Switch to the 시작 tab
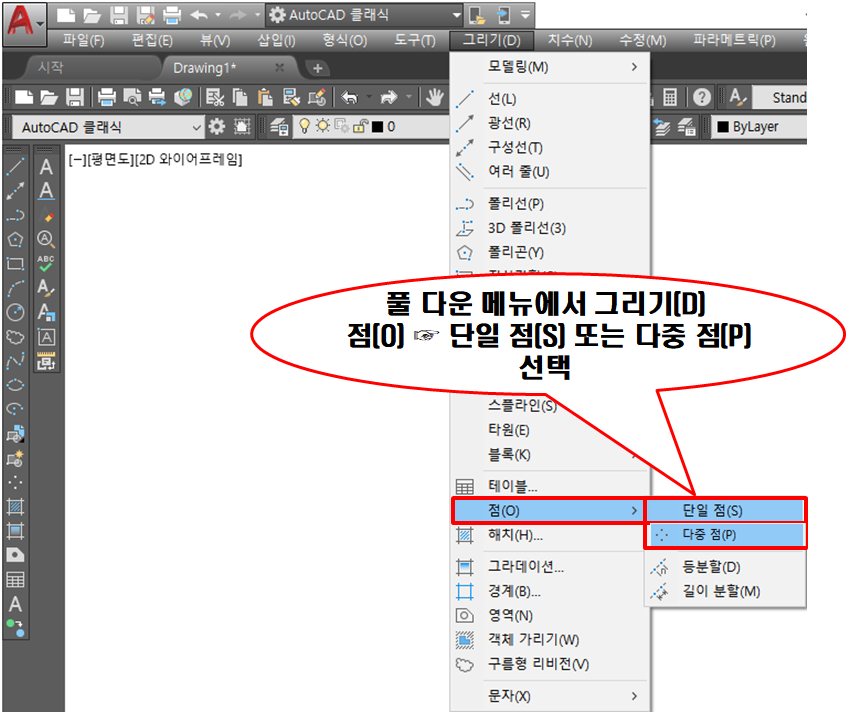 pyautogui.click(x=51, y=68)
